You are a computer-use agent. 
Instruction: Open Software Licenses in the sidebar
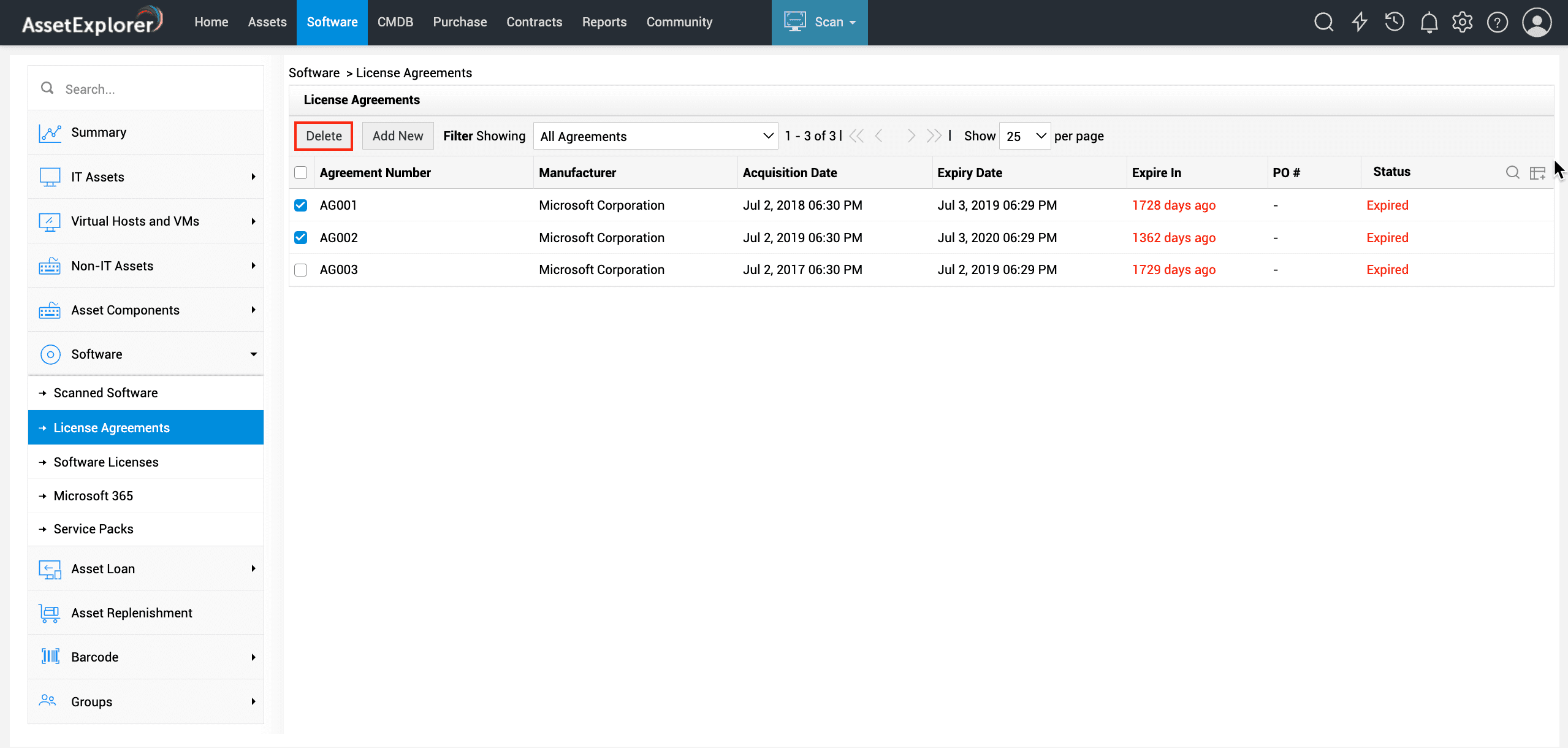click(x=106, y=462)
